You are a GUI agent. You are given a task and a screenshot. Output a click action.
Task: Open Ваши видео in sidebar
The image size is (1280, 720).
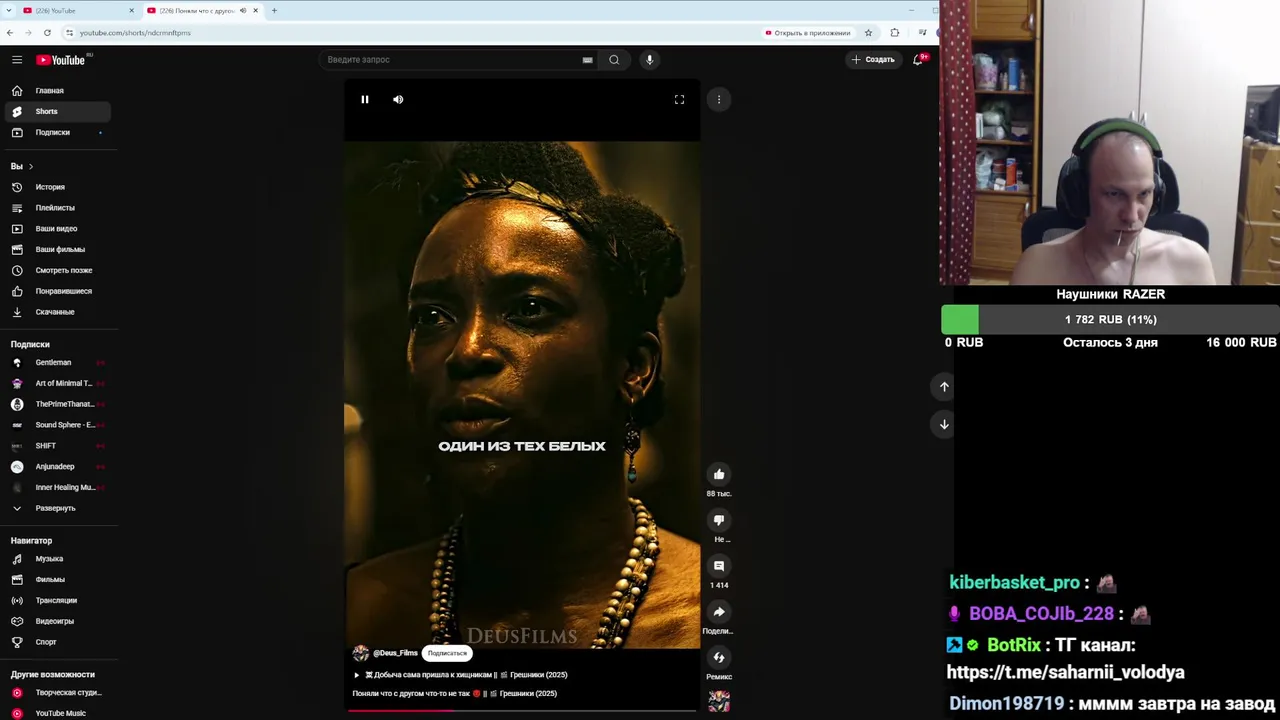57,229
